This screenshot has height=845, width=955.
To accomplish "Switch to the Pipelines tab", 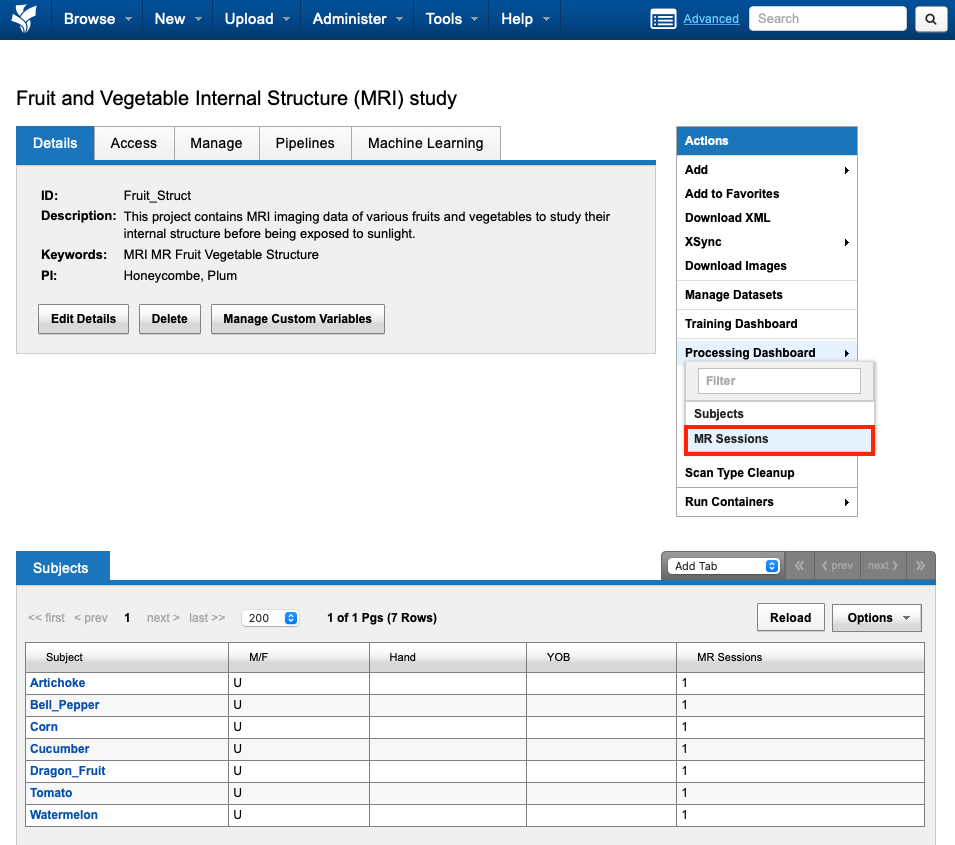I will click(305, 143).
